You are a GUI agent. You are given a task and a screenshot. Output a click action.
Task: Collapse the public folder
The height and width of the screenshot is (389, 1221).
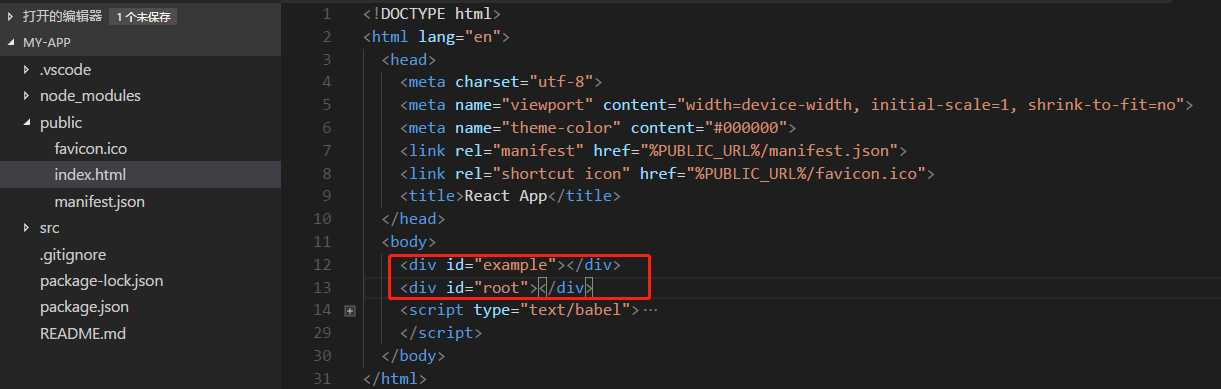[x=27, y=122]
